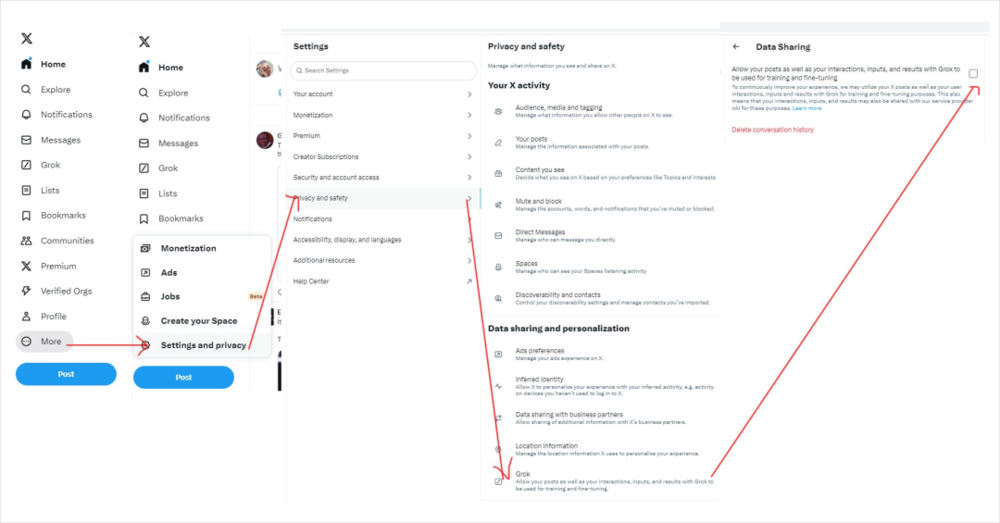Expand the Your account settings chevron
This screenshot has height=523, width=1000.
(469, 94)
